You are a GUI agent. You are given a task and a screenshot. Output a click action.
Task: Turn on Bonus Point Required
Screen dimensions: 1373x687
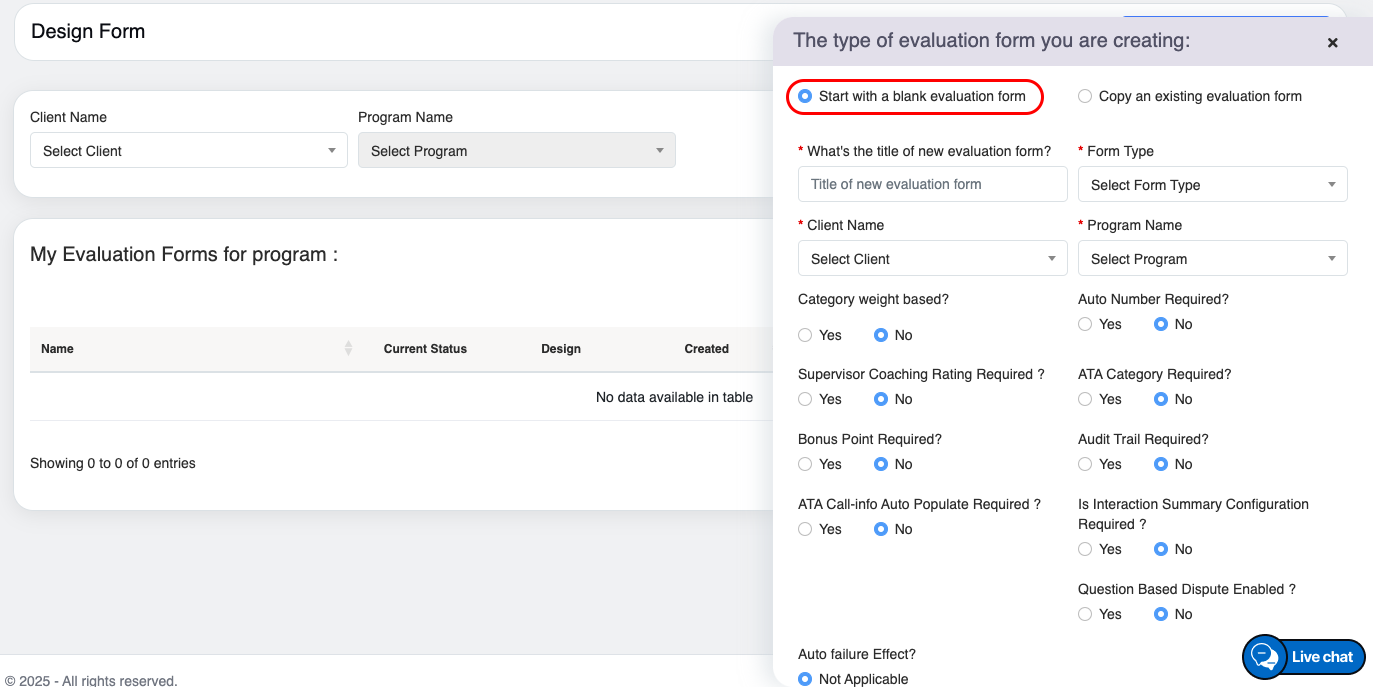[x=806, y=464]
